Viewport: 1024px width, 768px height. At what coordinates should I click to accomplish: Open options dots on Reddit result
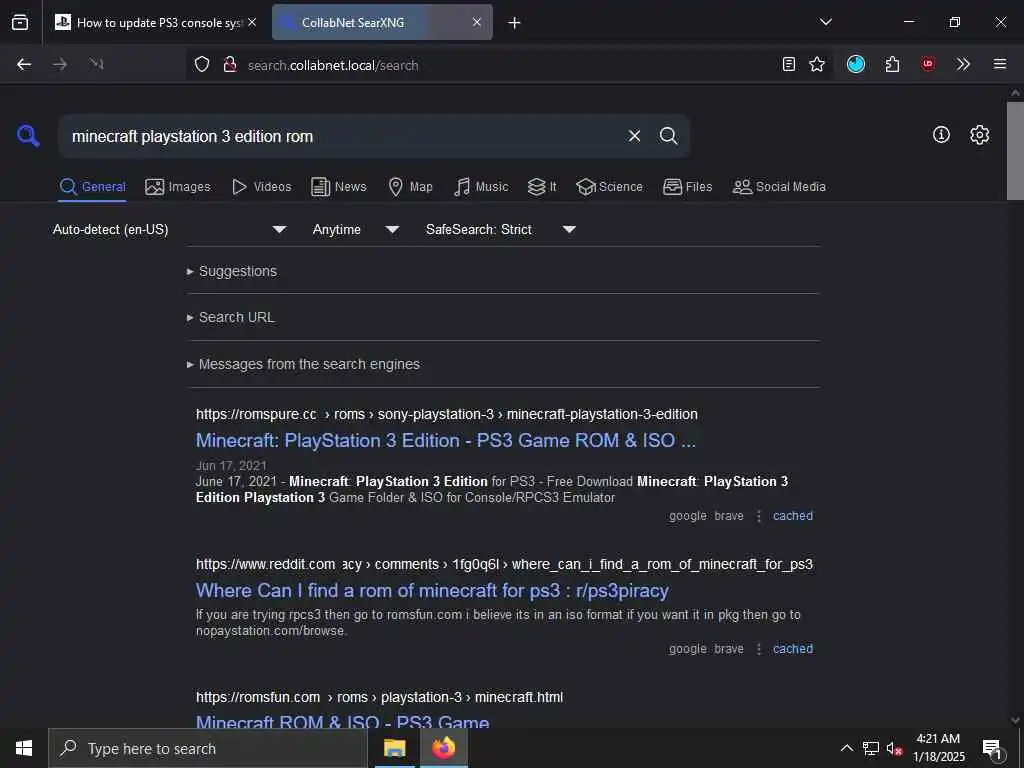759,649
